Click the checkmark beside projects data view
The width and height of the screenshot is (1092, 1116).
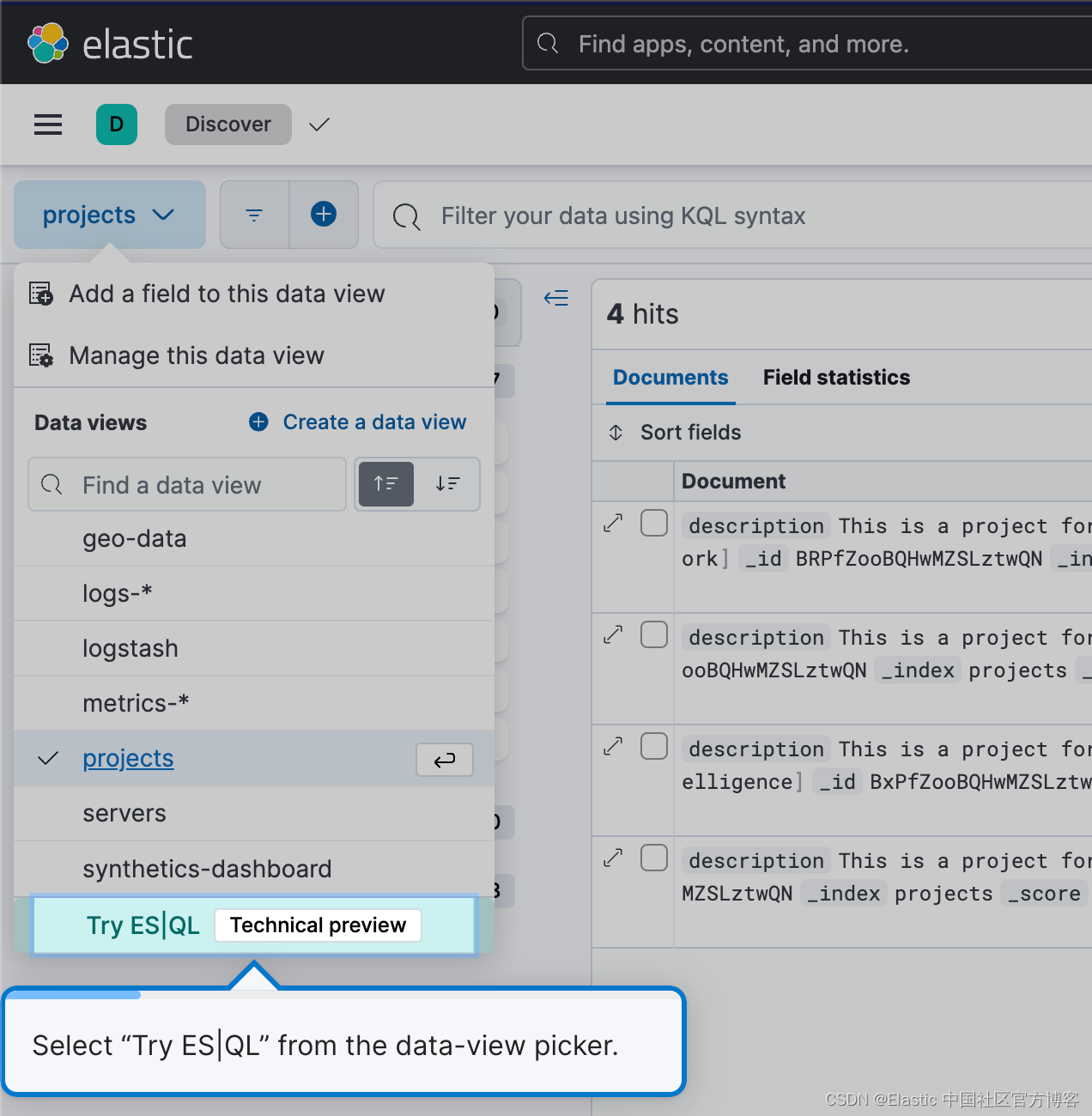coord(48,758)
